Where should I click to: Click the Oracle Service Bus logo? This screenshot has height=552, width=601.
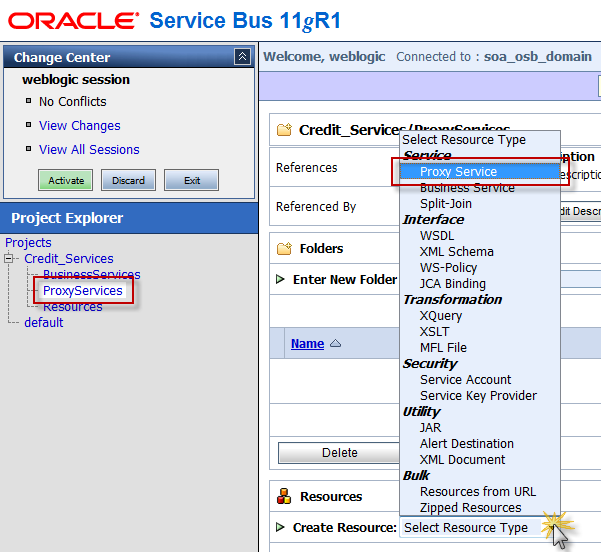click(x=174, y=21)
